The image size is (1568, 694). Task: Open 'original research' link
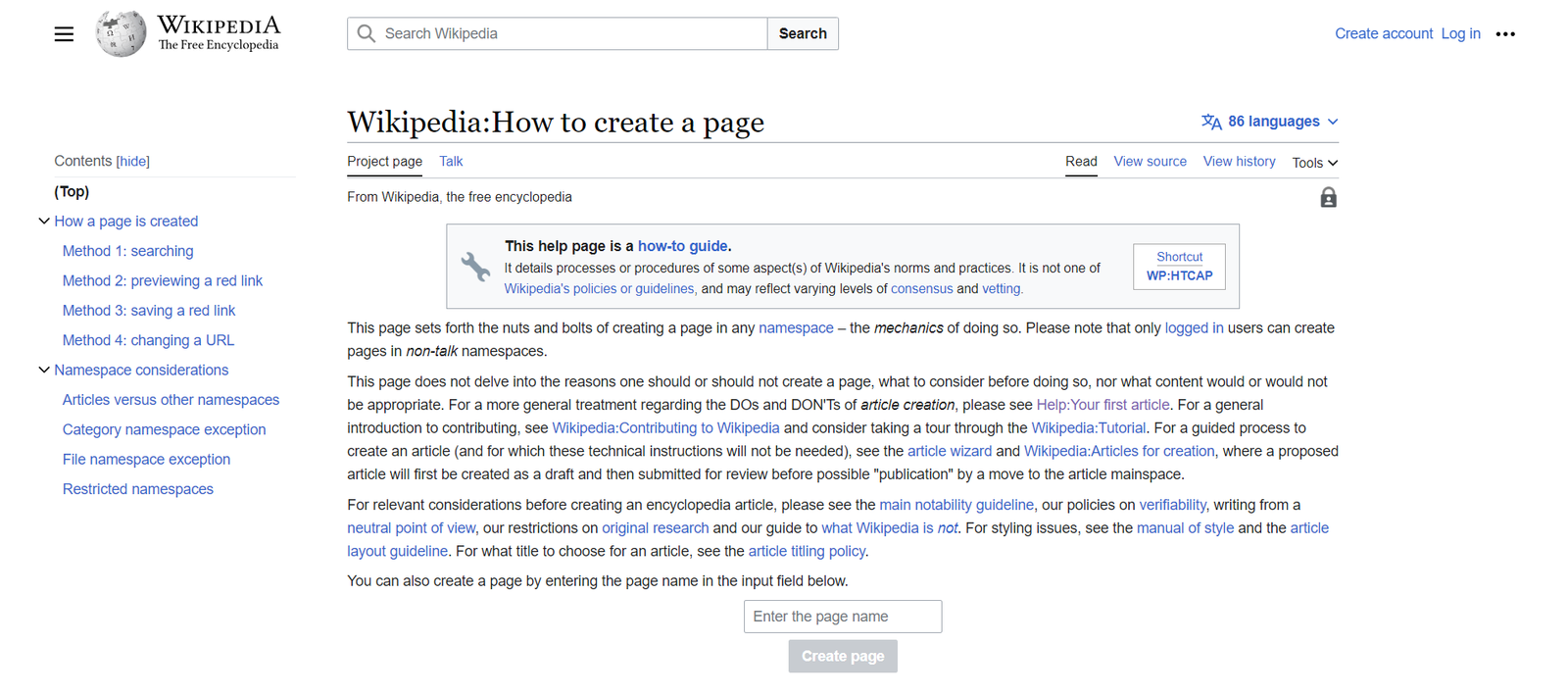tap(656, 528)
